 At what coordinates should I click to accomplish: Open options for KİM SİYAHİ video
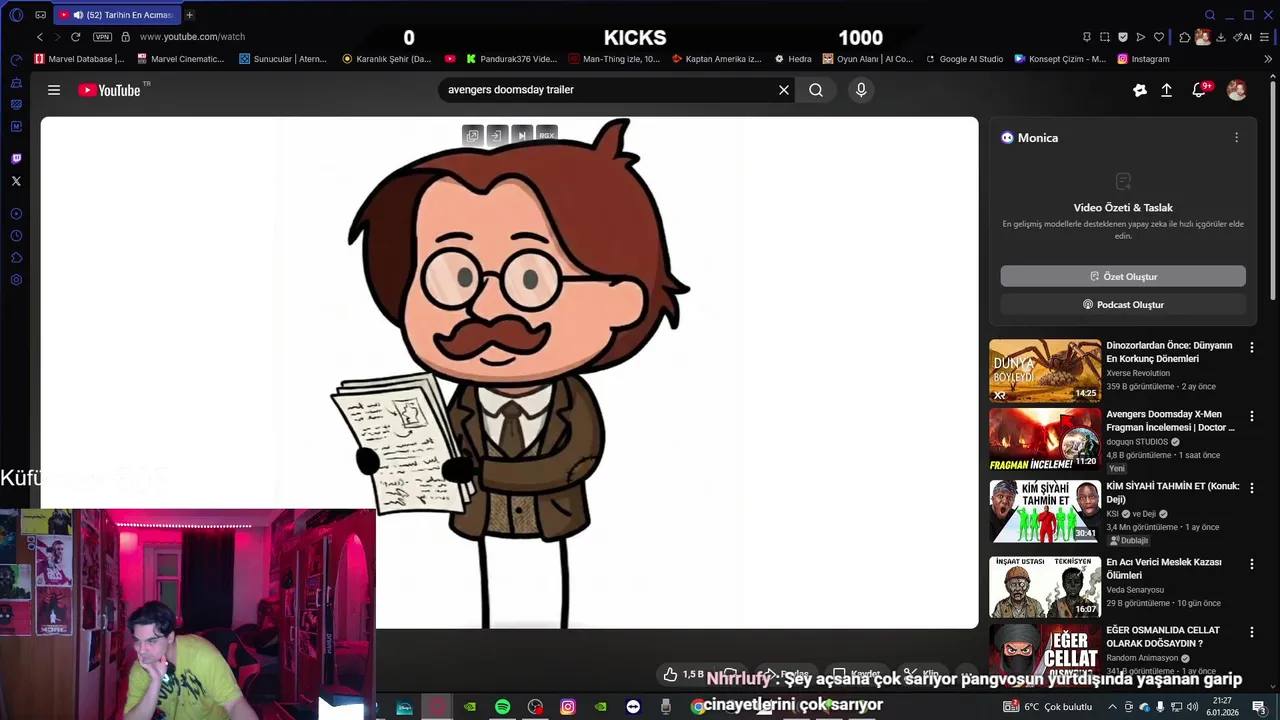tap(1251, 488)
